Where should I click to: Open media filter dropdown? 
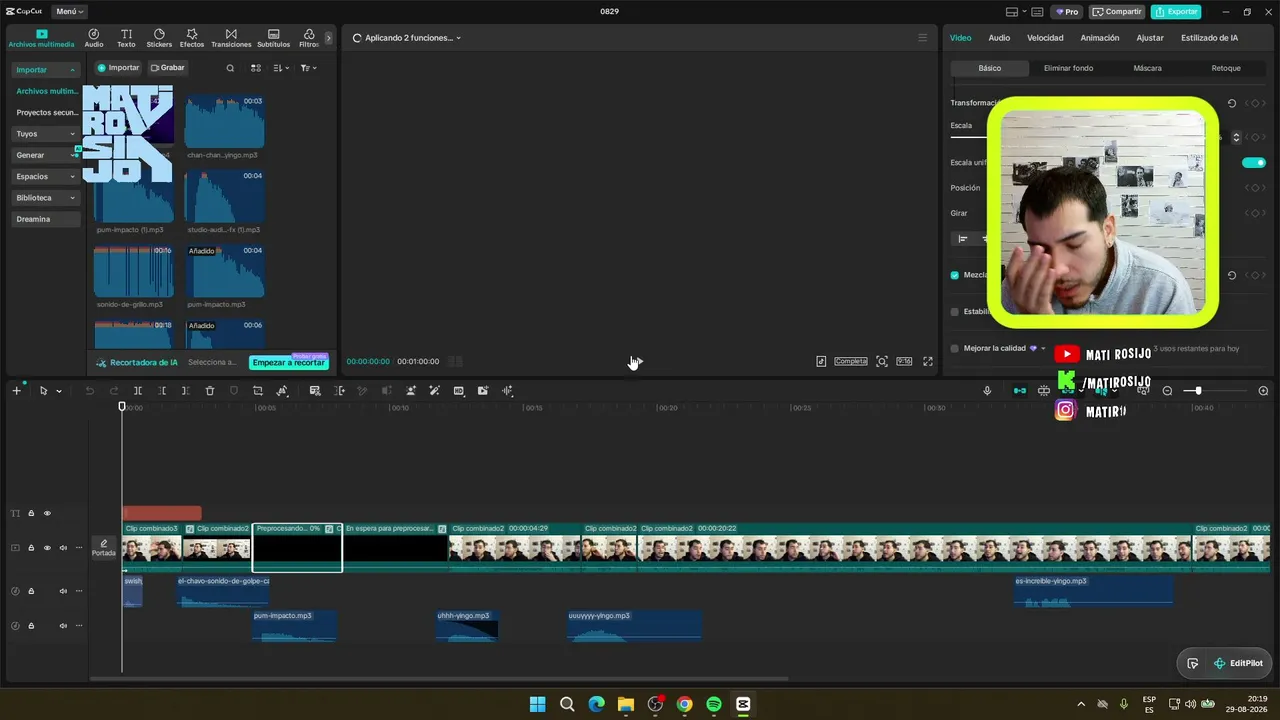[x=309, y=68]
